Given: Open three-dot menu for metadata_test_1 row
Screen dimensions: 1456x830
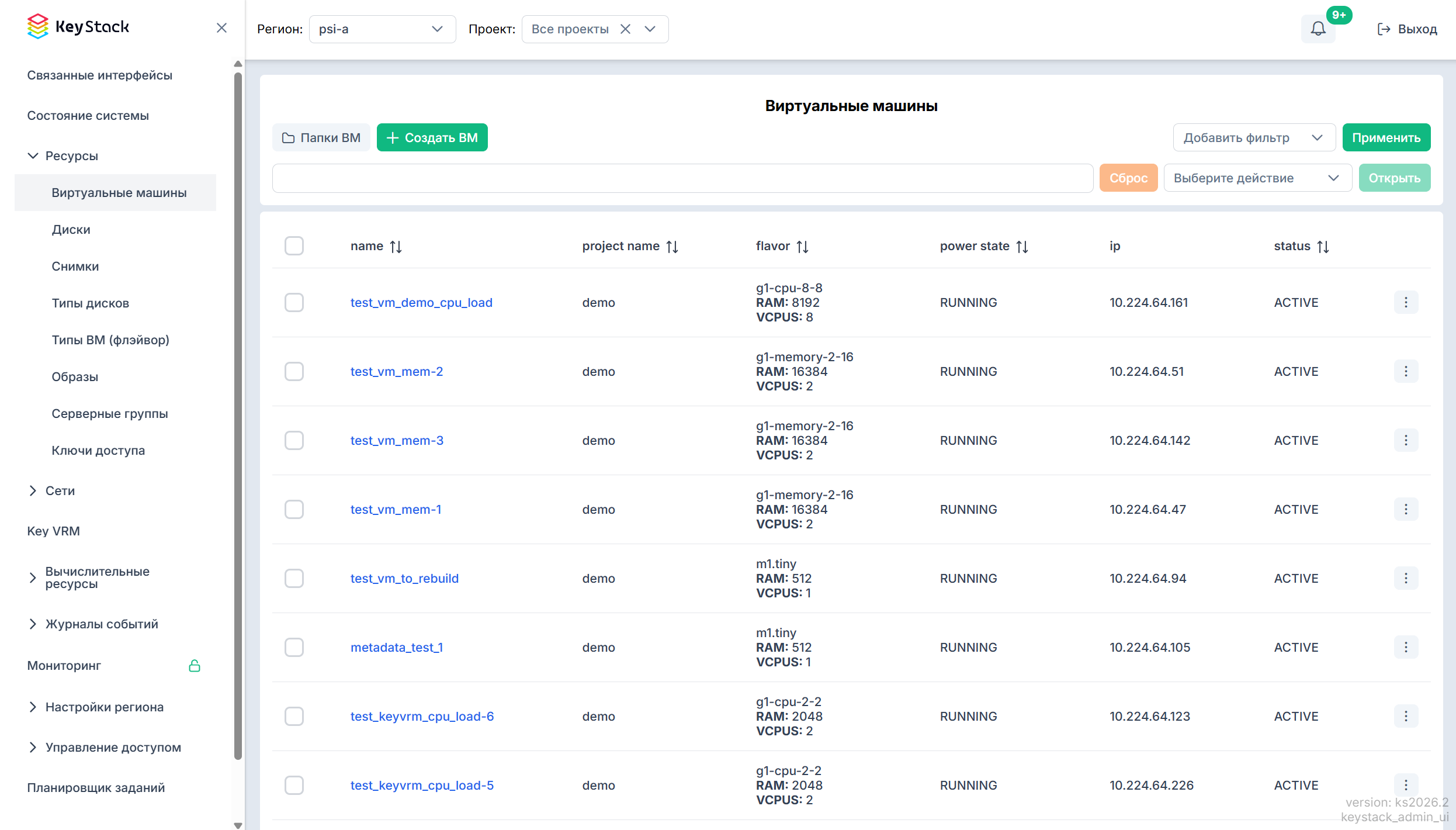Looking at the screenshot, I should [1406, 647].
